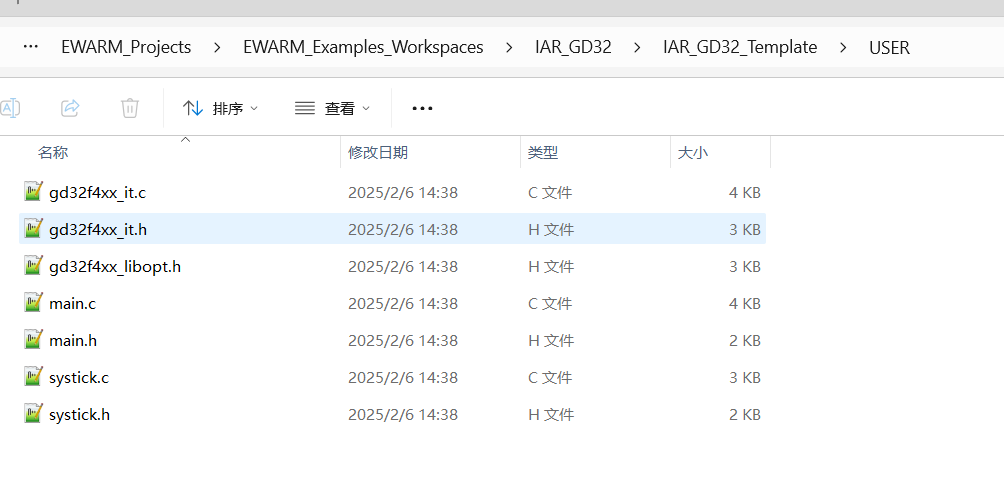Viewport: 1004px width, 479px height.
Task: Select file name main.c
Action: point(72,304)
